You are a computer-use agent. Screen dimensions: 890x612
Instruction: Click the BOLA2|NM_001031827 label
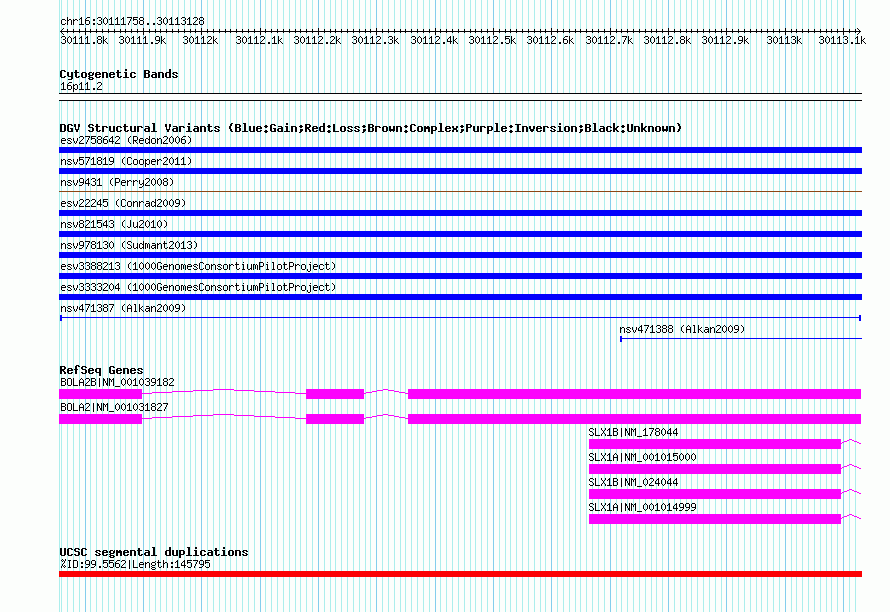click(x=114, y=407)
